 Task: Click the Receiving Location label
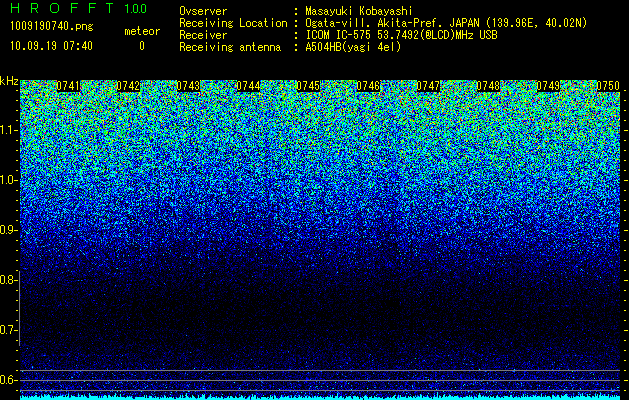(x=233, y=23)
